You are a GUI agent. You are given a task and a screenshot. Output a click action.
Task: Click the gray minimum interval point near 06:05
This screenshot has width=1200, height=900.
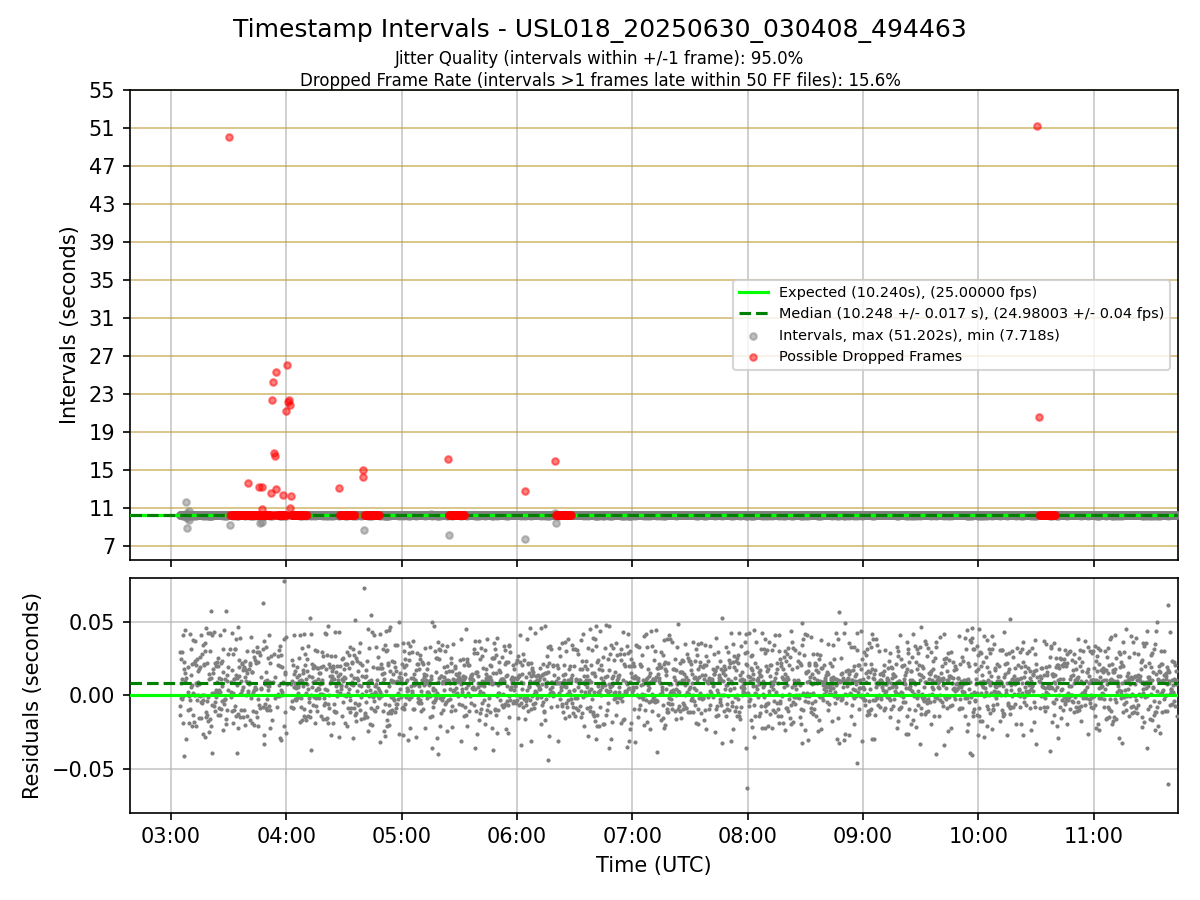(x=525, y=539)
